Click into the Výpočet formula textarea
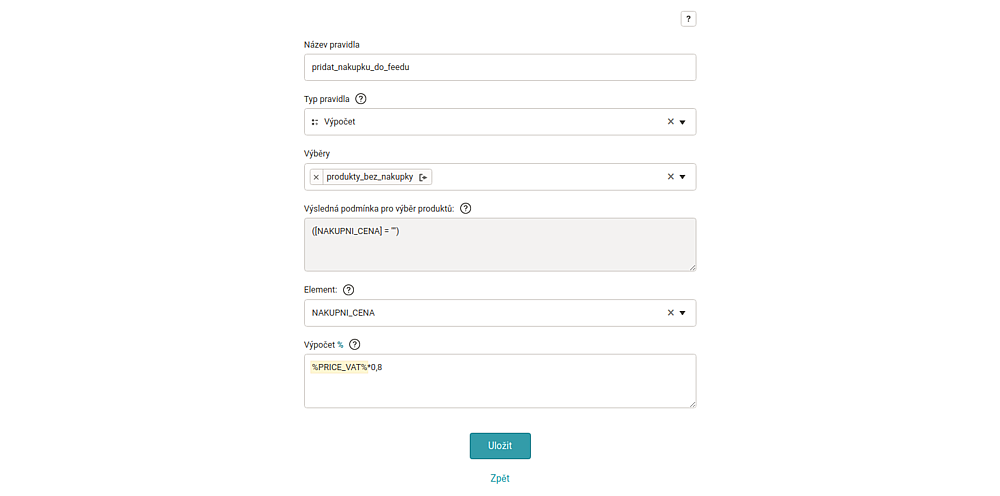The height and width of the screenshot is (496, 1000). 500,381
